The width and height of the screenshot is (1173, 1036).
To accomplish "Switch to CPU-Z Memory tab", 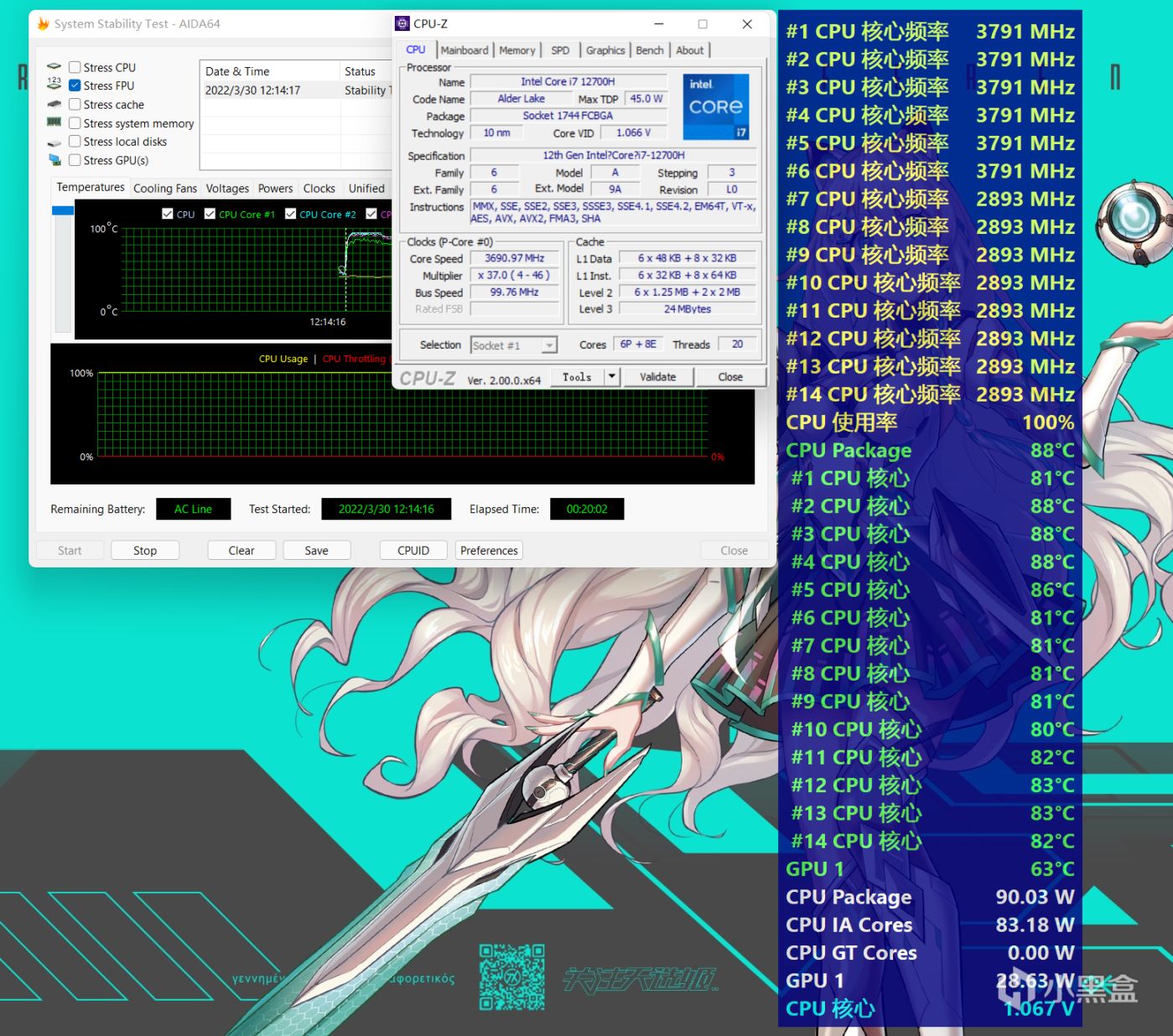I will pyautogui.click(x=517, y=50).
